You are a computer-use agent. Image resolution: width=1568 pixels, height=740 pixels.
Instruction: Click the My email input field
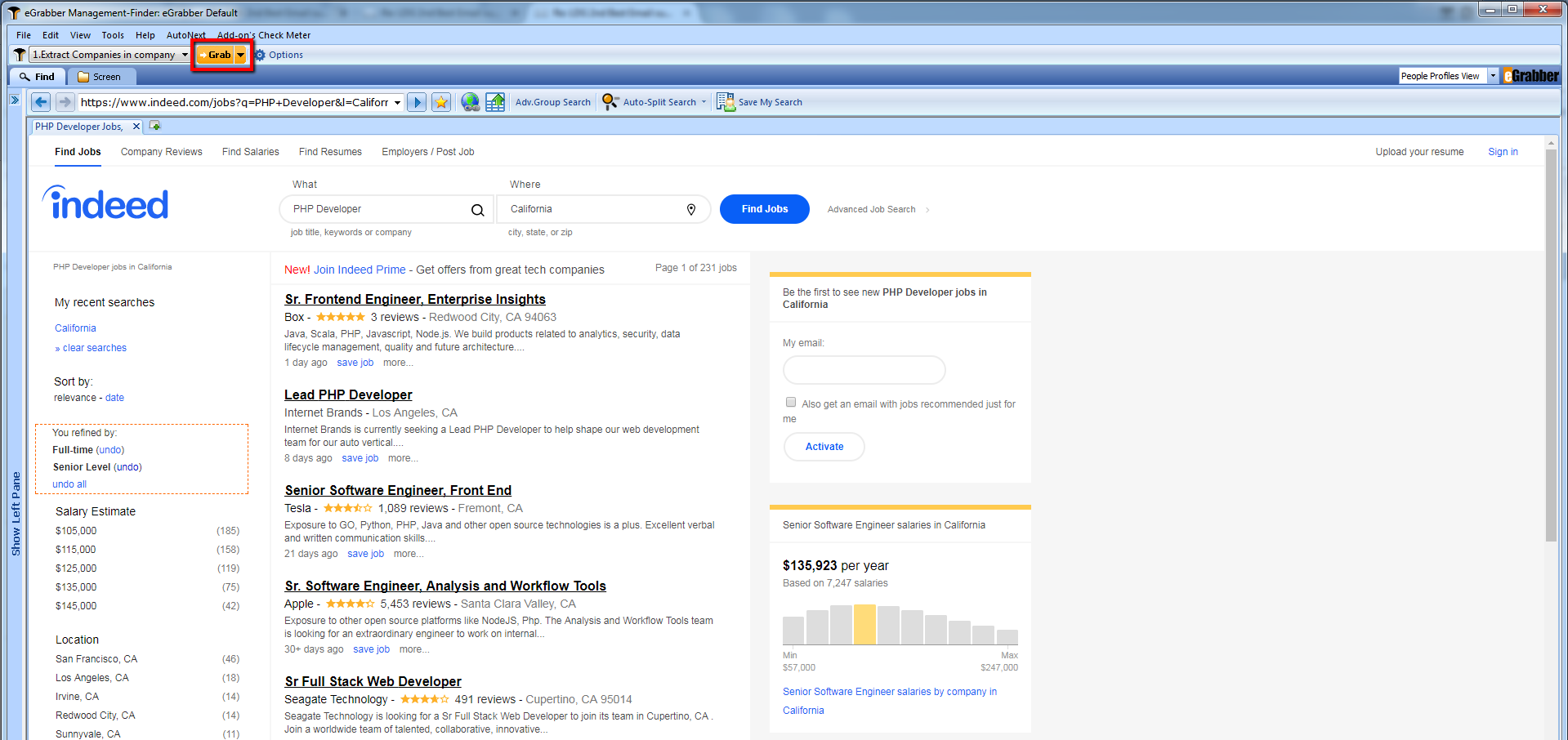(x=864, y=370)
